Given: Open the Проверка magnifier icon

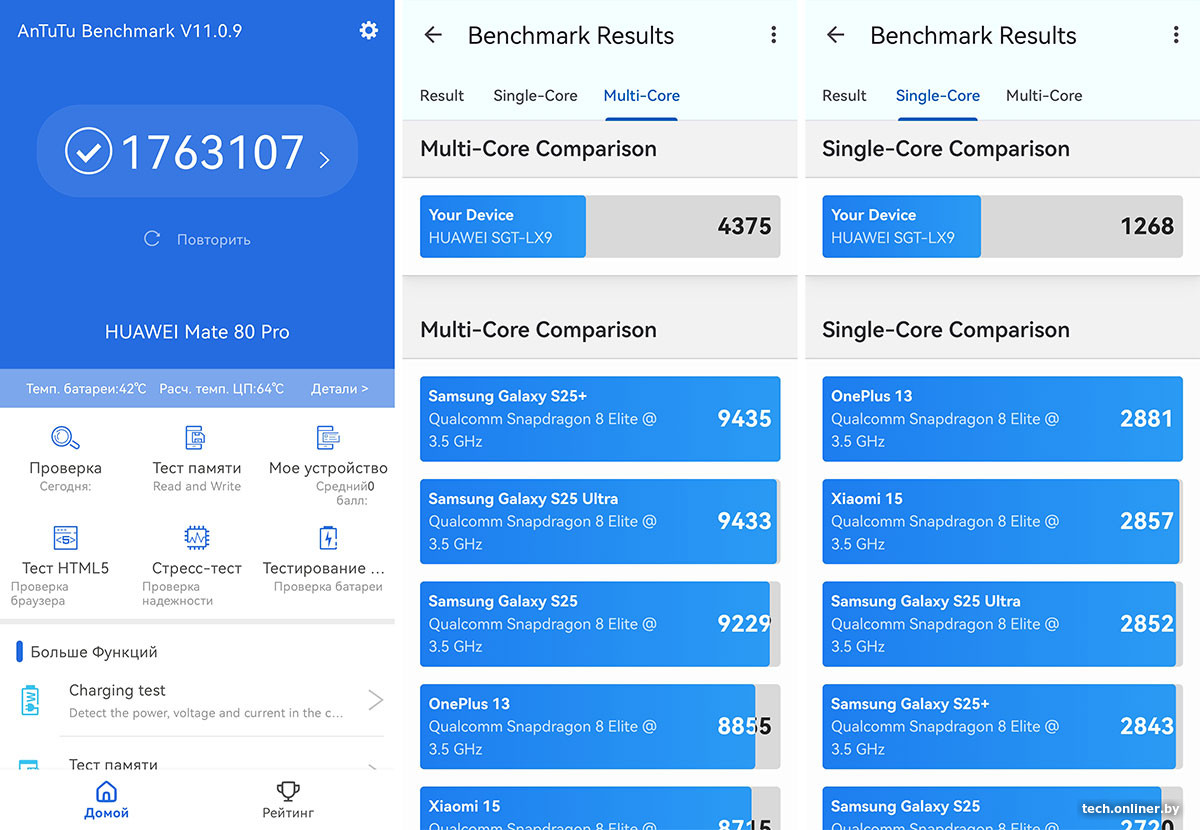Looking at the screenshot, I should point(65,438).
